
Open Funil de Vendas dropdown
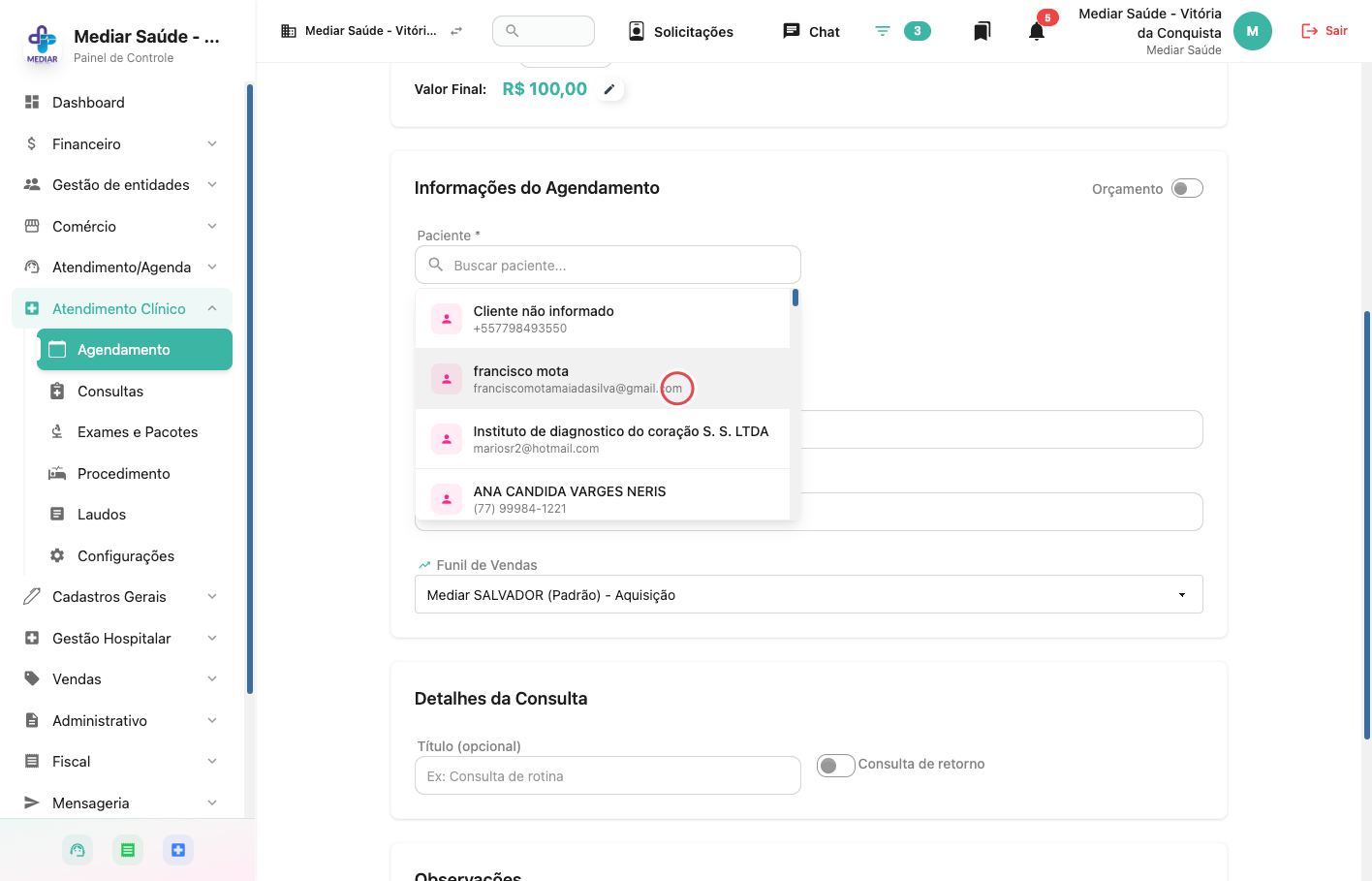[808, 594]
